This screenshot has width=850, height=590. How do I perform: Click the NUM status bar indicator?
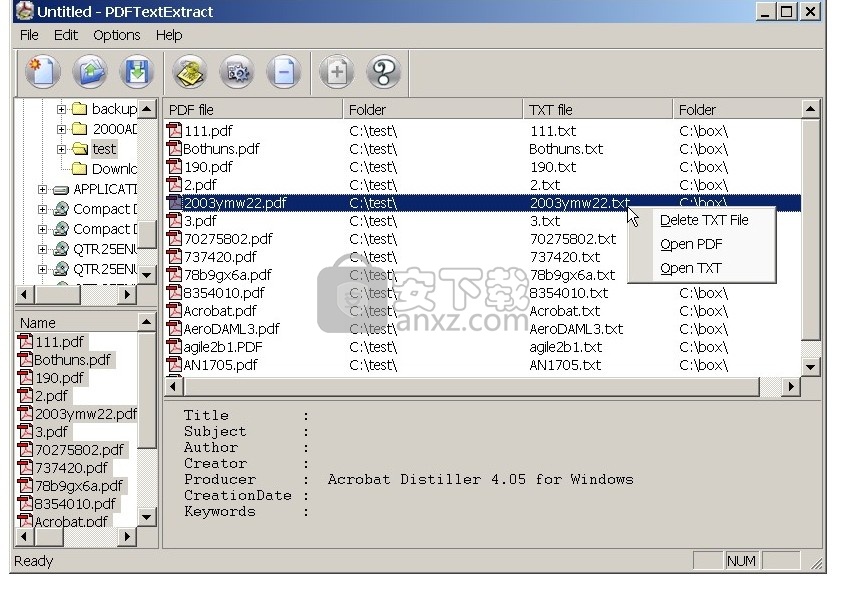tap(741, 561)
